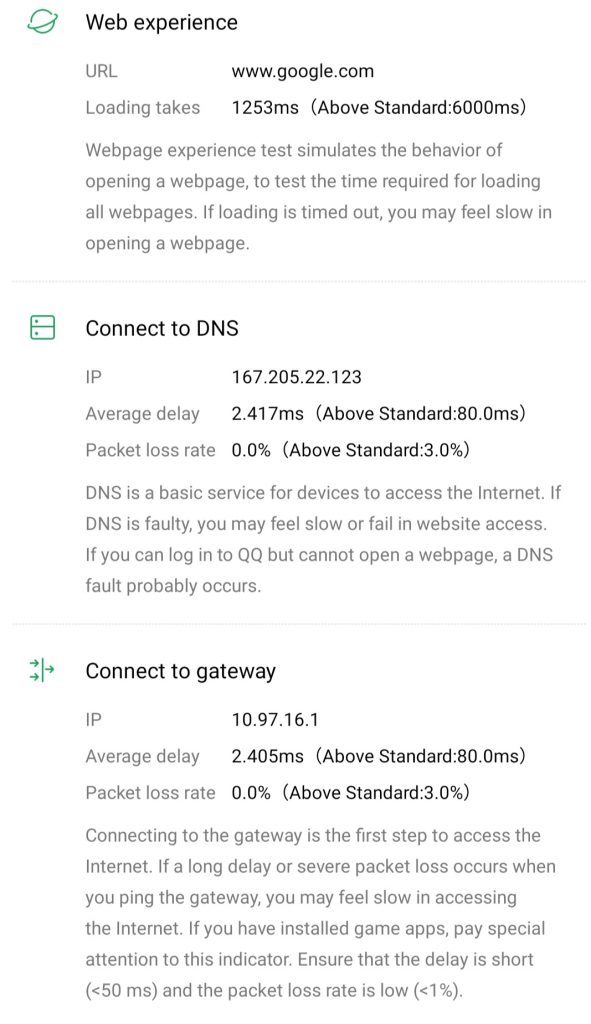Screen dimensions: 591x1024
Task: Tap the gateway IP address 10.97.16.1
Action: pyautogui.click(x=275, y=720)
